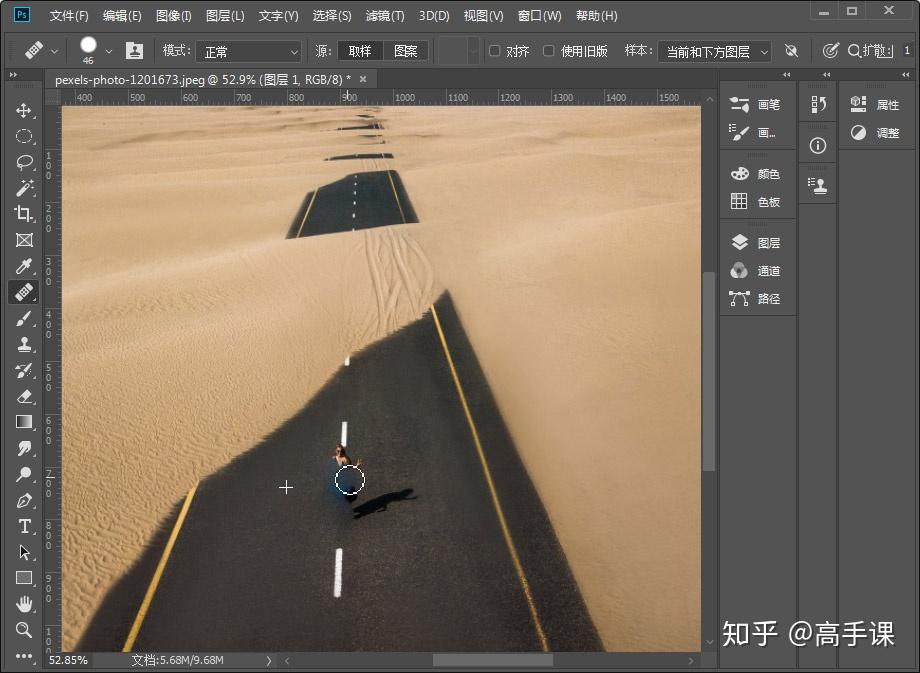Viewport: 920px width, 673px height.
Task: Open the 通道 (Channels) panel
Action: pos(756,270)
